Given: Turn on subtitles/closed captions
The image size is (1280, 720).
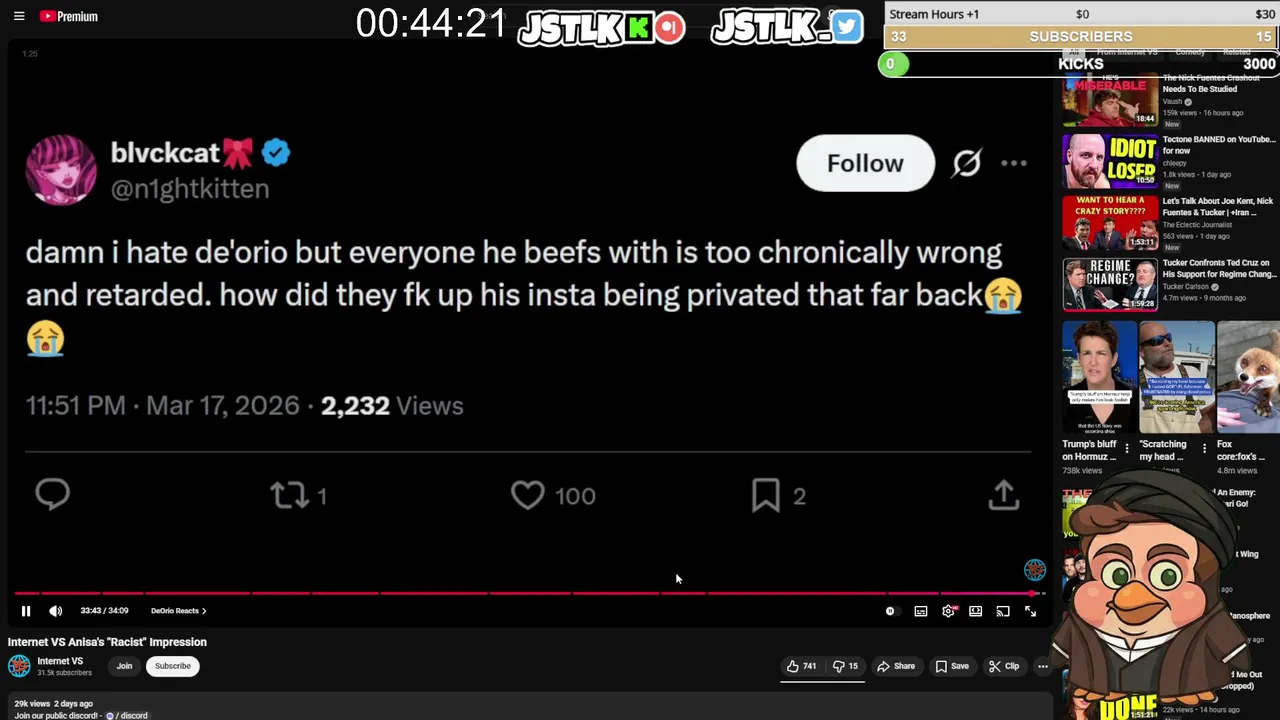Looking at the screenshot, I should (x=921, y=611).
